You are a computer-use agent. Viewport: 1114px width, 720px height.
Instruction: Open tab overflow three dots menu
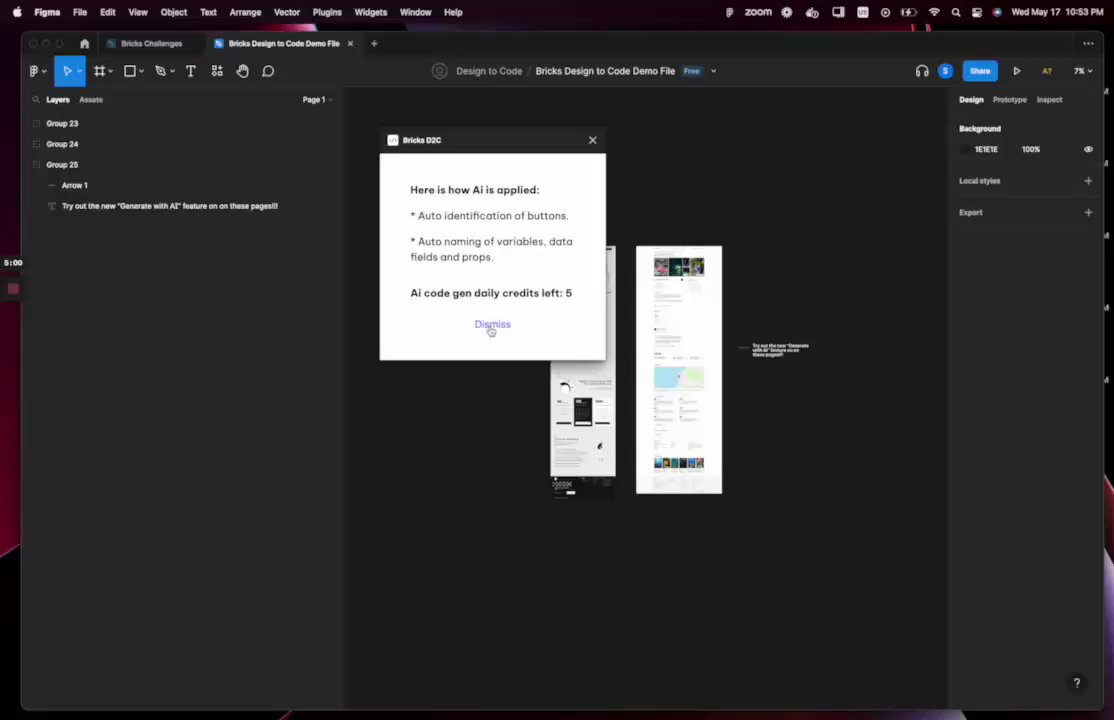point(1088,43)
